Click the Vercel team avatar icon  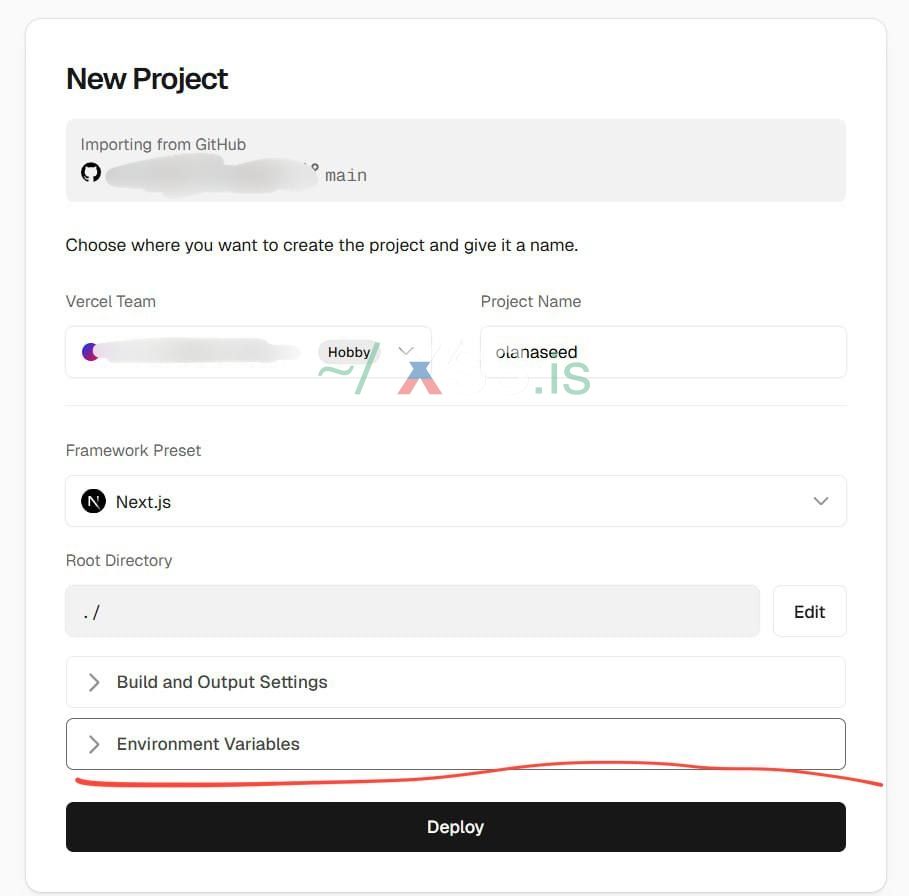90,352
